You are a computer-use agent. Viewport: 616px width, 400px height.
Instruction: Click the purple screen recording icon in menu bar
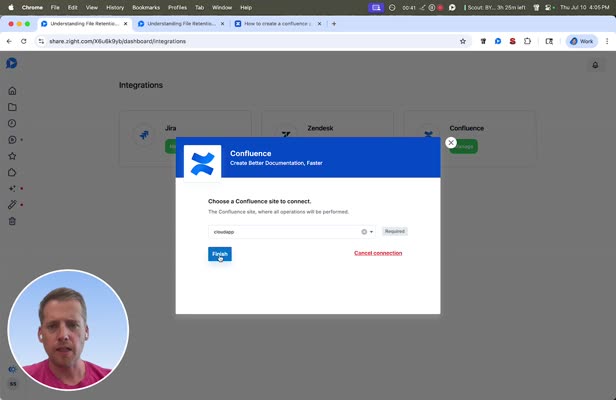tap(376, 7)
